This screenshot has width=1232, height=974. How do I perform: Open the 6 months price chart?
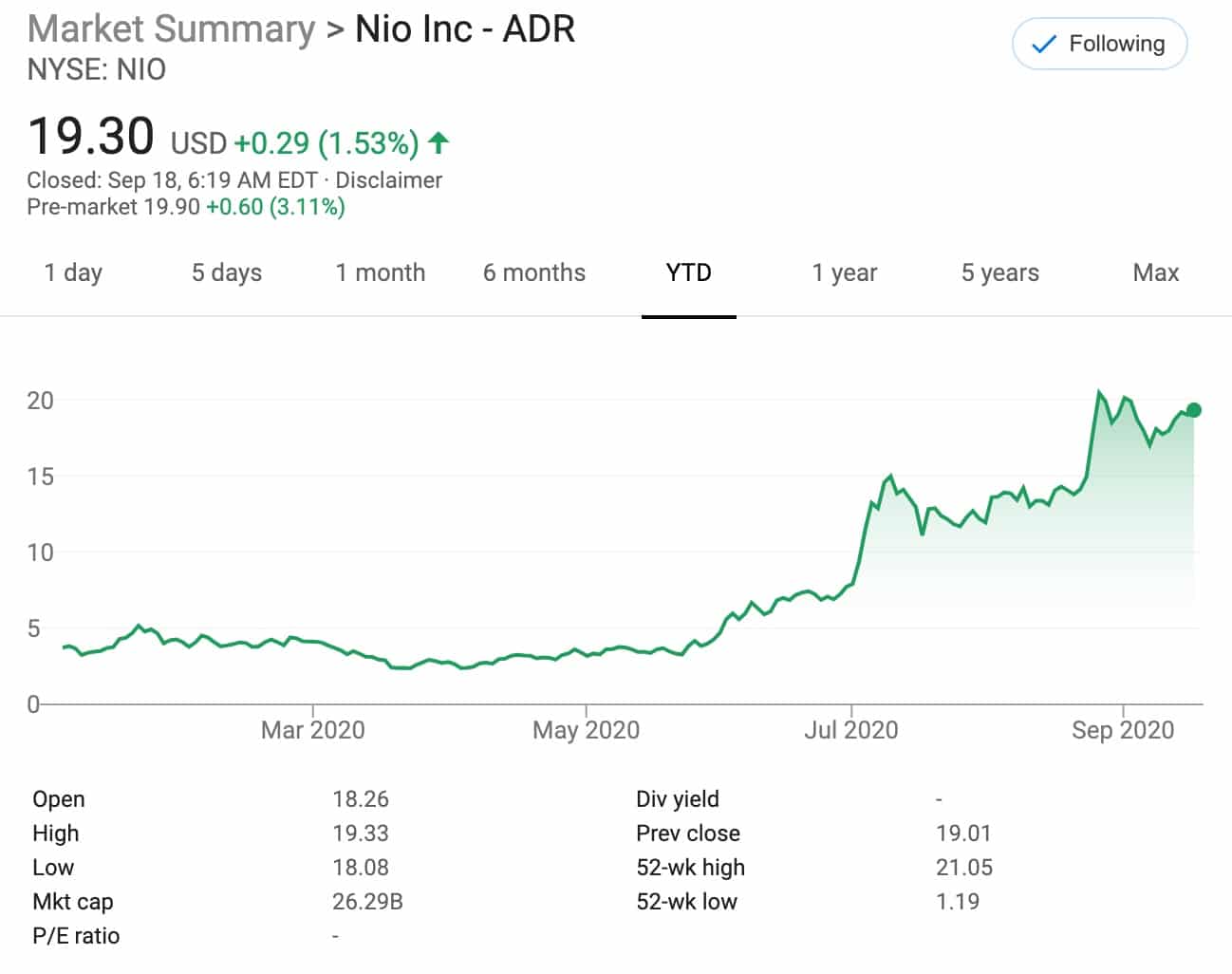click(x=533, y=272)
